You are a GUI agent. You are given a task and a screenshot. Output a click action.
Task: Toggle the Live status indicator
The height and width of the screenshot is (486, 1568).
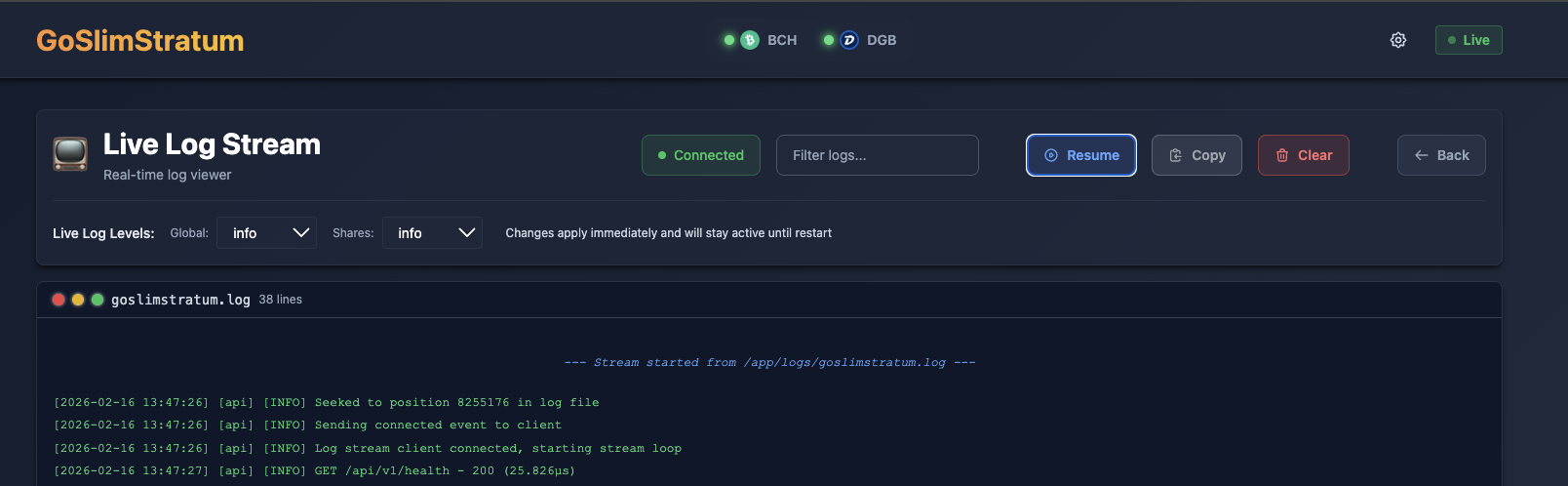(x=1468, y=40)
